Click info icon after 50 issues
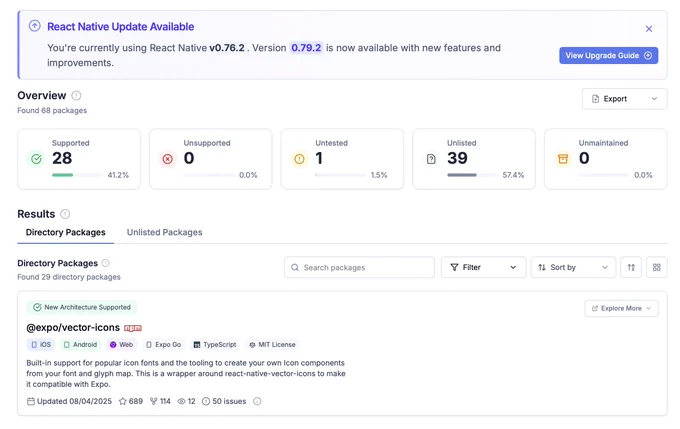680x429 pixels. (257, 401)
